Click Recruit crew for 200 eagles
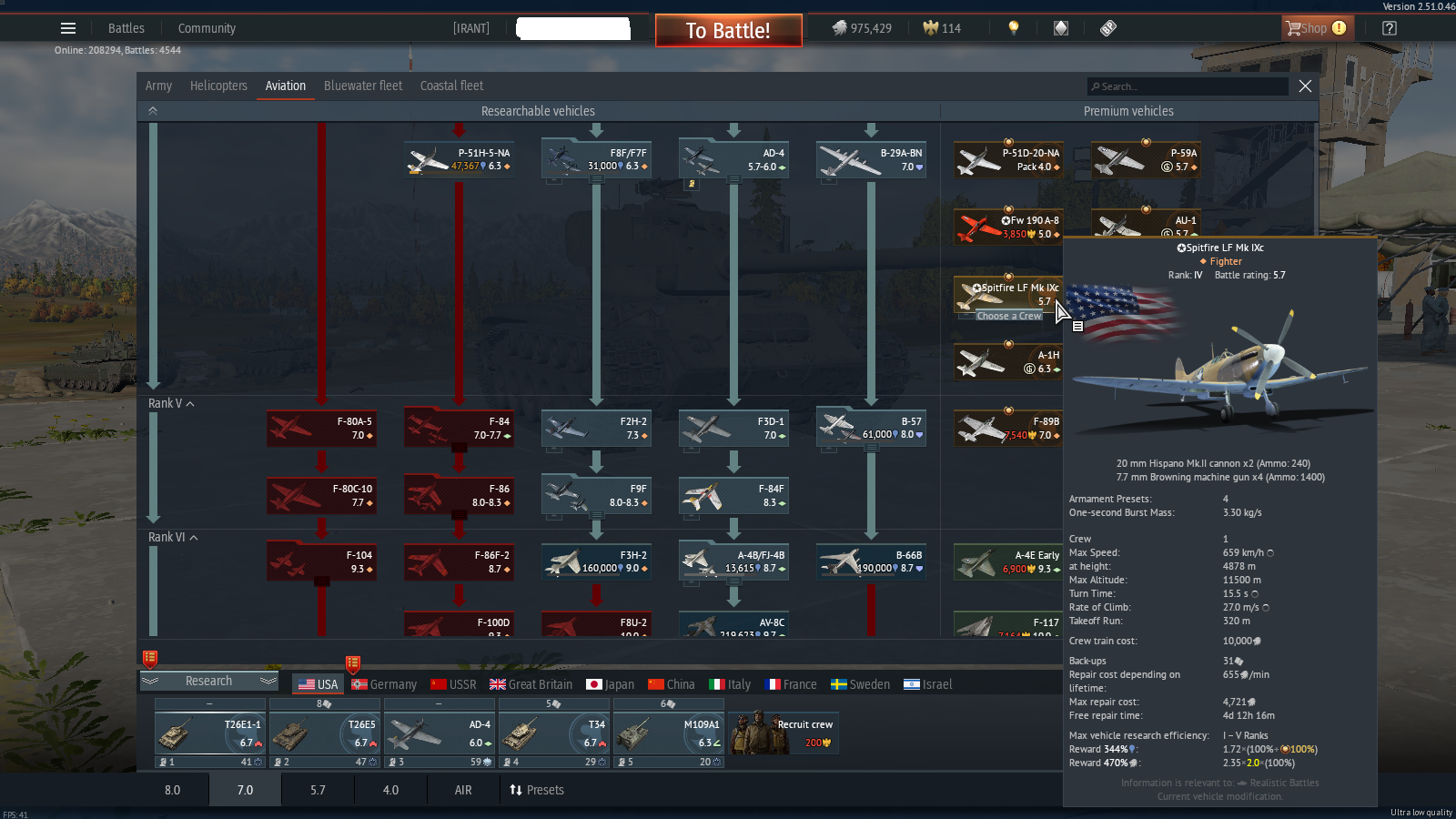The image size is (1456, 819). pyautogui.click(x=784, y=733)
